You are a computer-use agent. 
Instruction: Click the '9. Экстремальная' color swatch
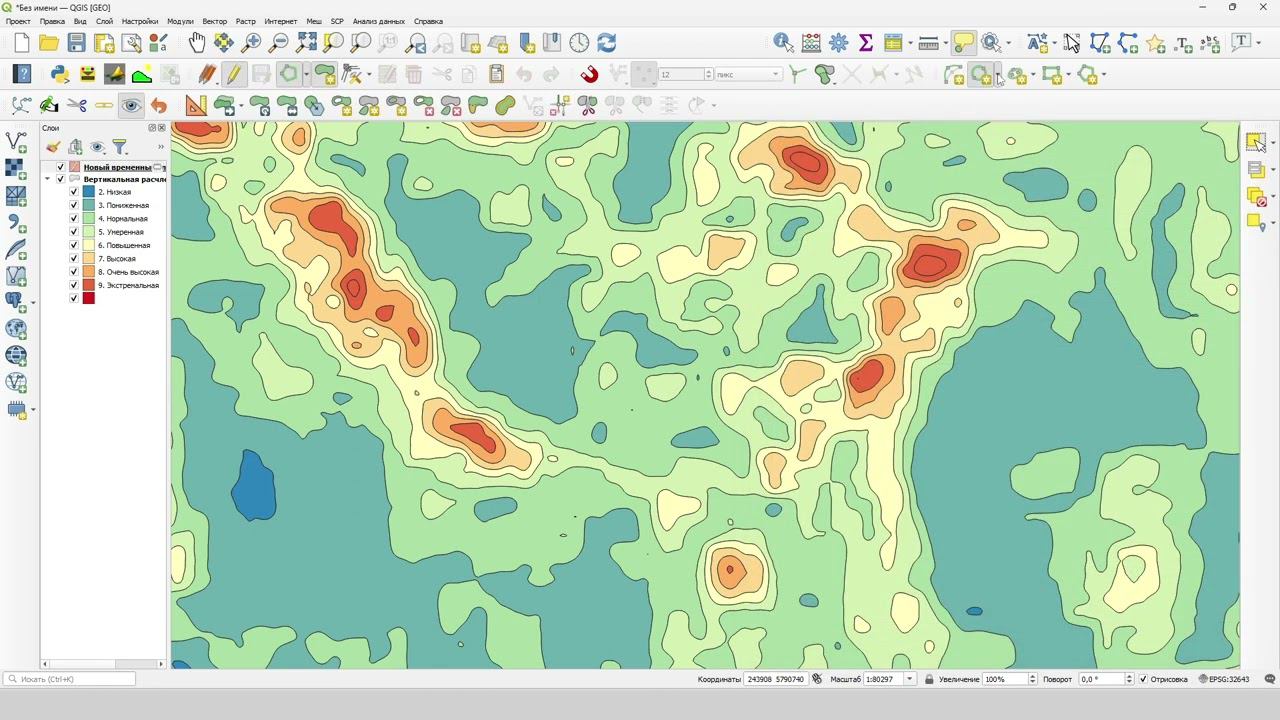89,285
